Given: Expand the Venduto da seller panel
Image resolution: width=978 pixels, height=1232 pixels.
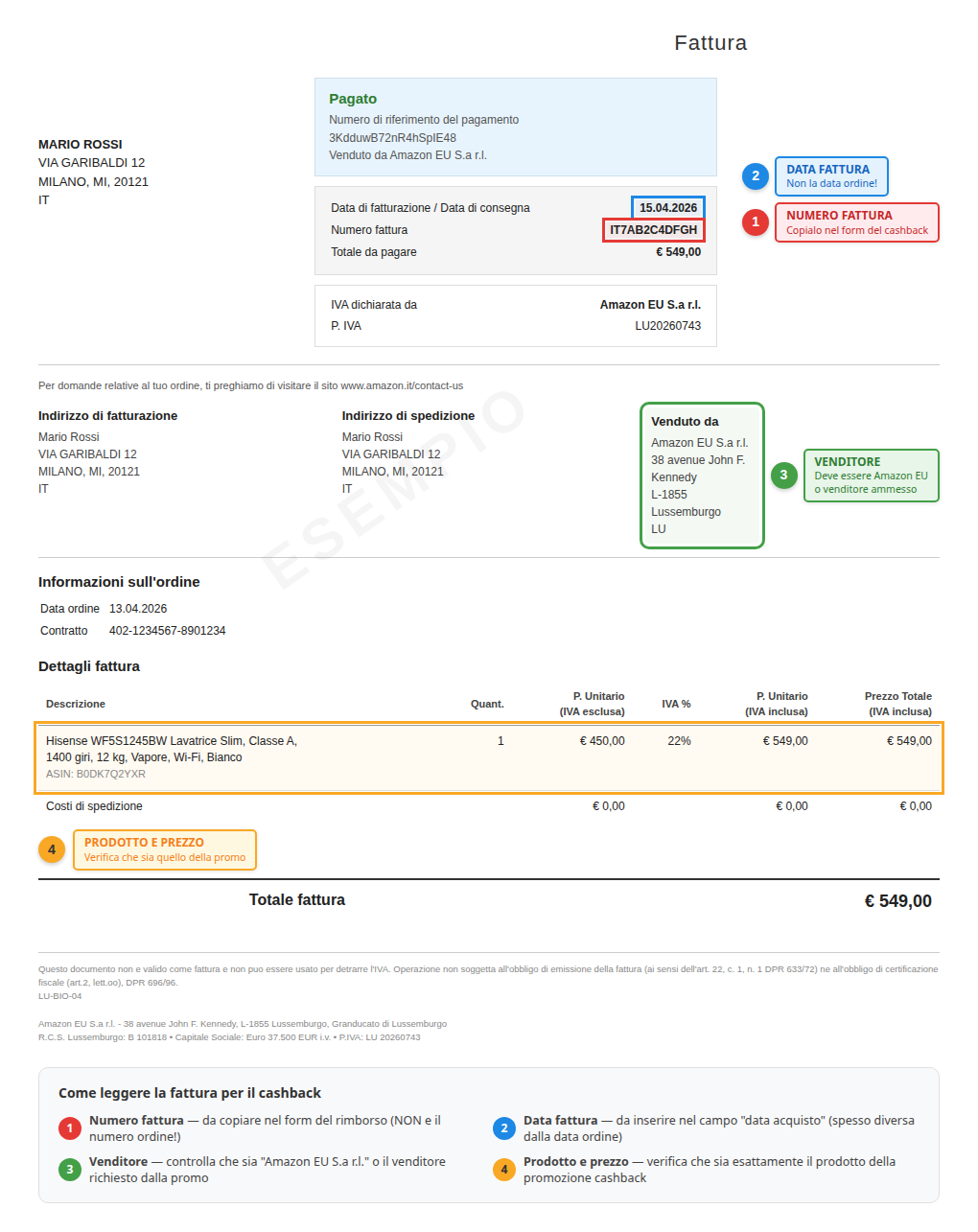Looking at the screenshot, I should point(701,475).
